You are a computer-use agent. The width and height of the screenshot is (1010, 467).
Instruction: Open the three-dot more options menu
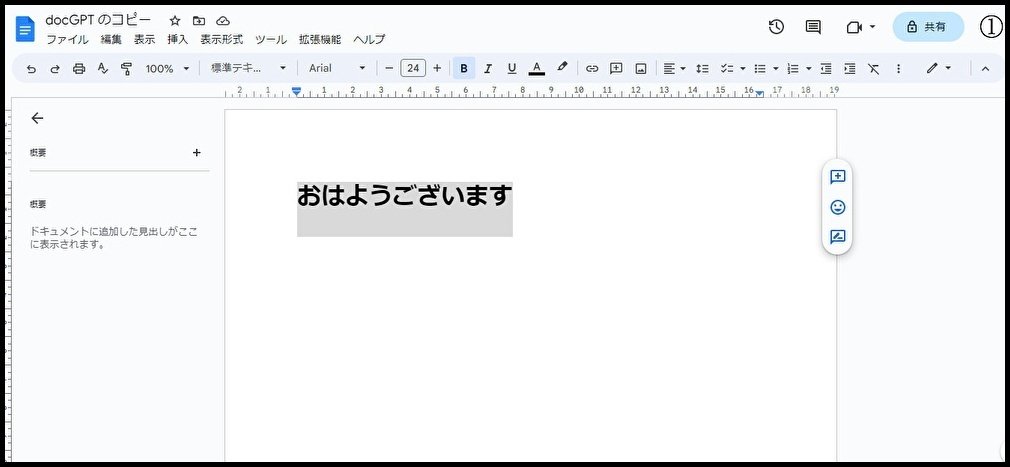(x=898, y=68)
